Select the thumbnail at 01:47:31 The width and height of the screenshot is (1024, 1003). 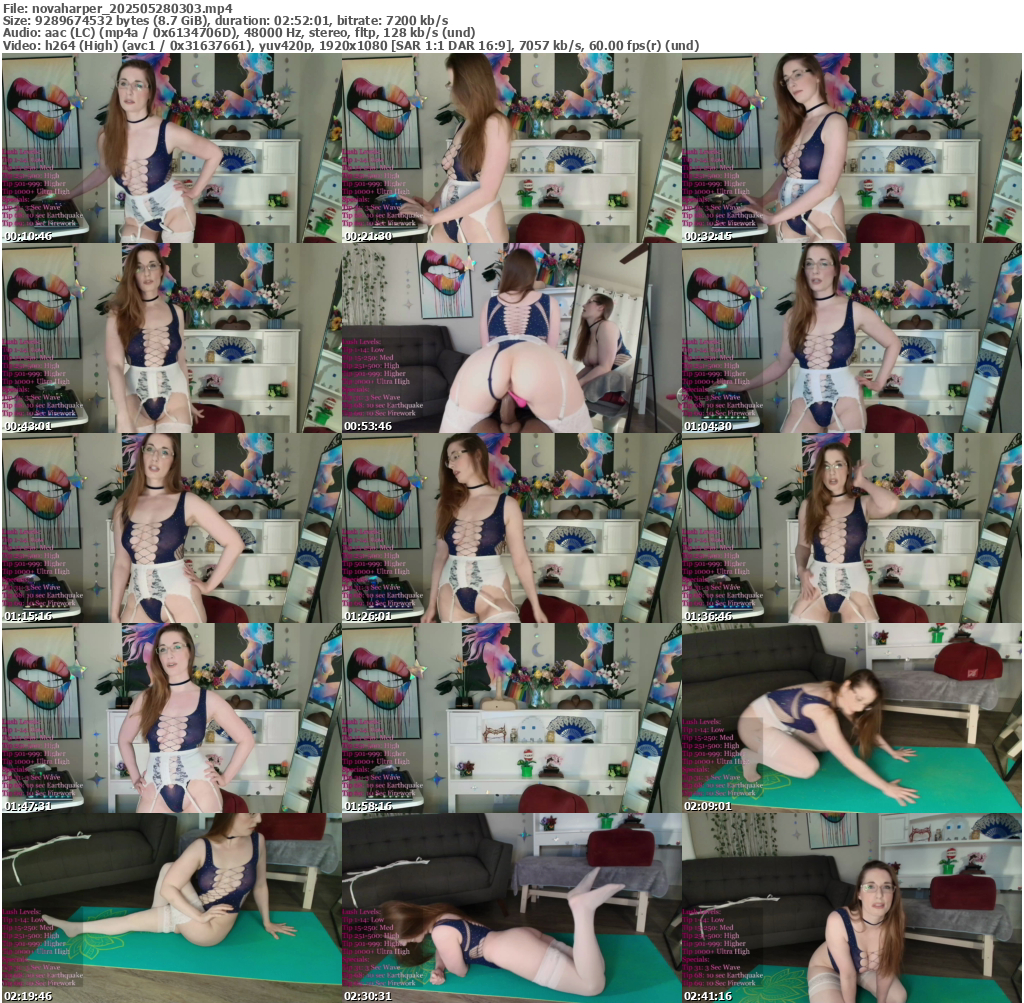(171, 718)
